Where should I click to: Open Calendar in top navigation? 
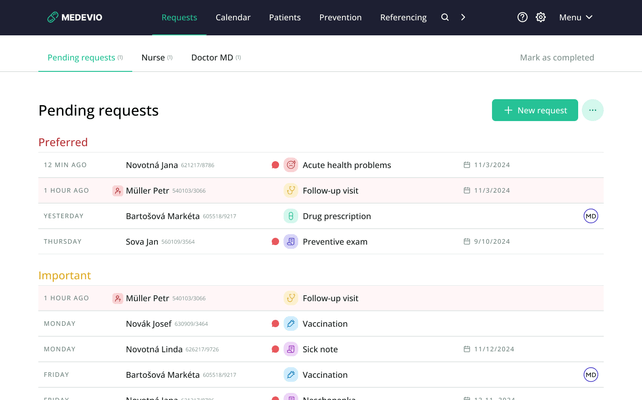(232, 17)
